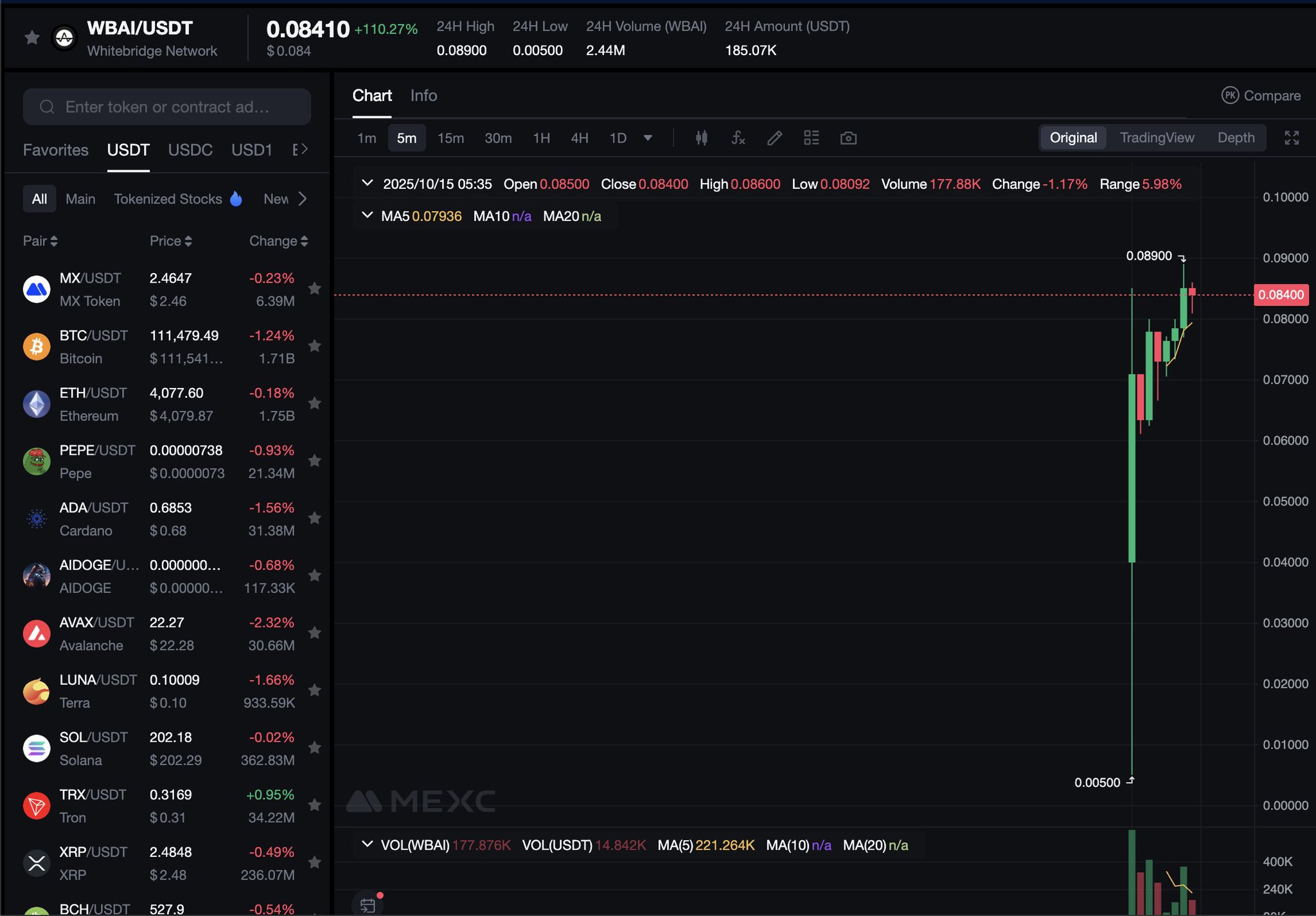Toggle favorite star for MX/USDT
The height and width of the screenshot is (916, 1316).
(x=314, y=289)
